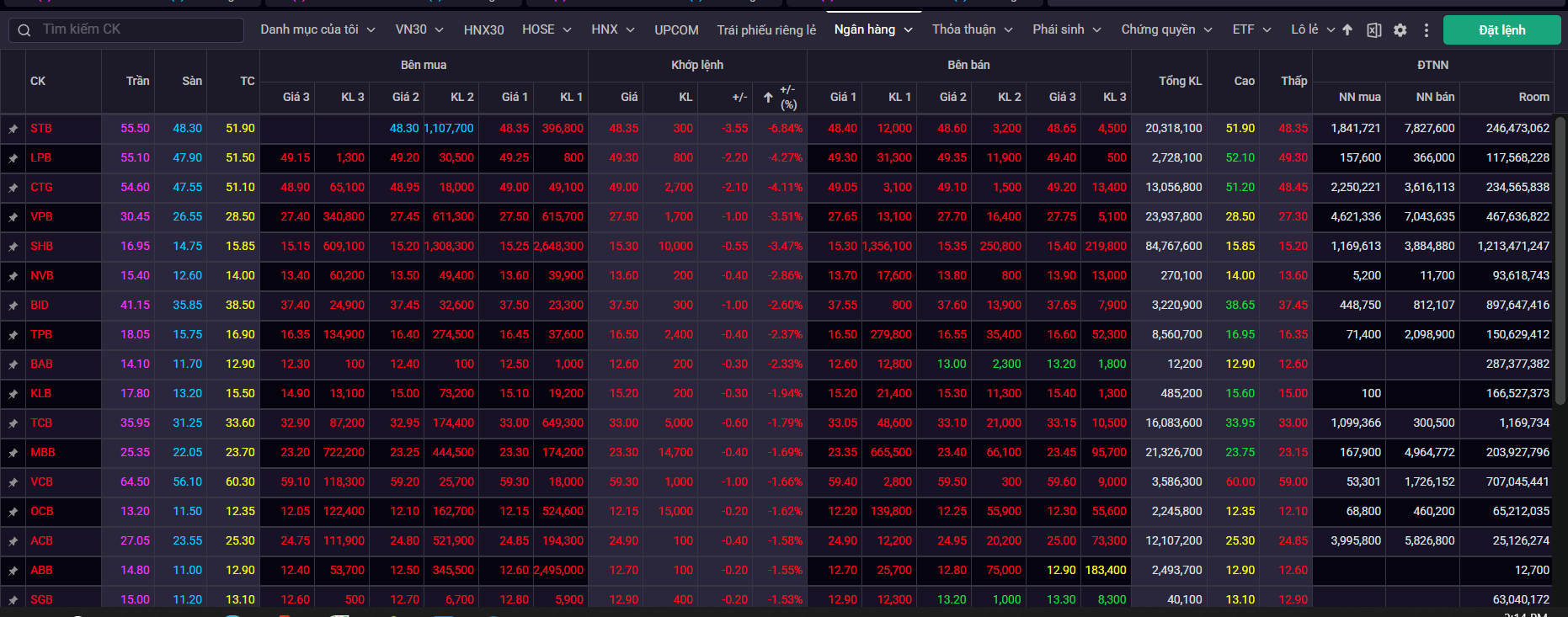The height and width of the screenshot is (617, 1568).
Task: Click the magnifier icon in search box
Action: click(24, 30)
